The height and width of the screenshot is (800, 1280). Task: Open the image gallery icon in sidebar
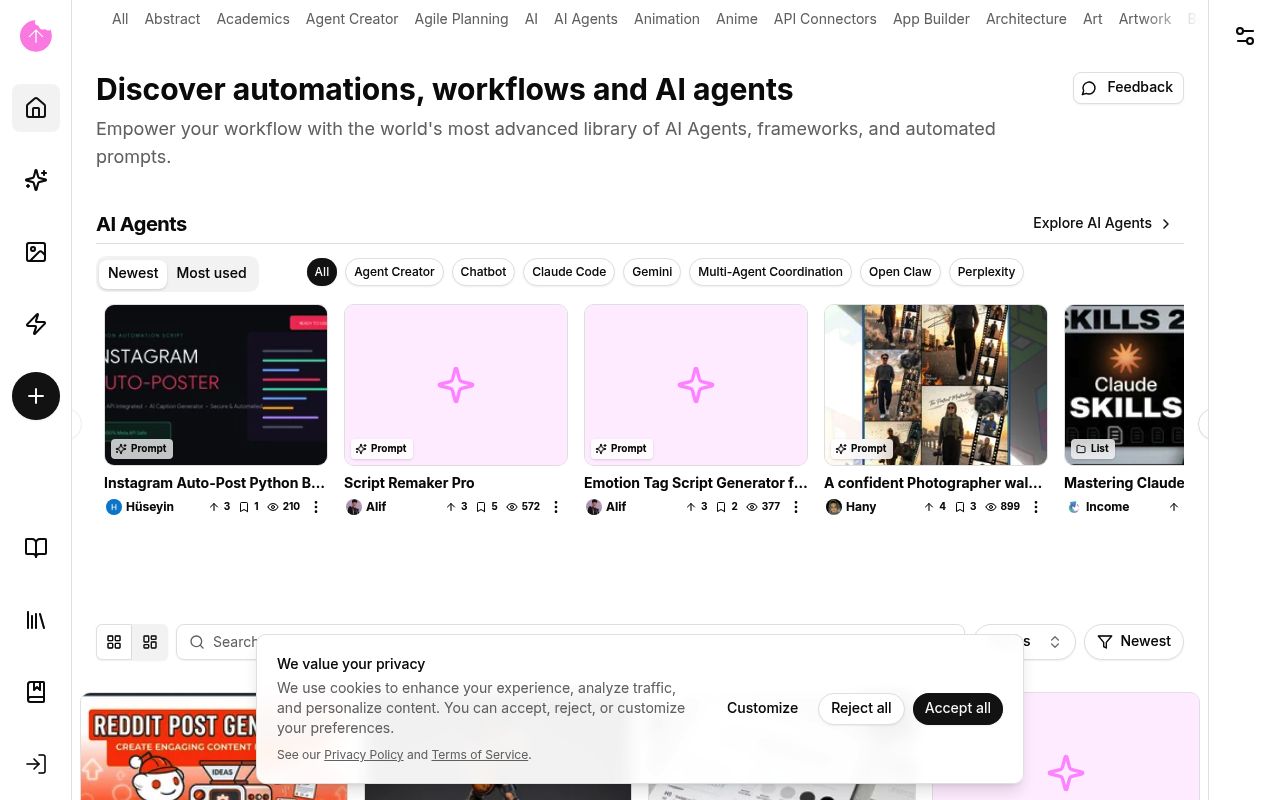tap(36, 252)
